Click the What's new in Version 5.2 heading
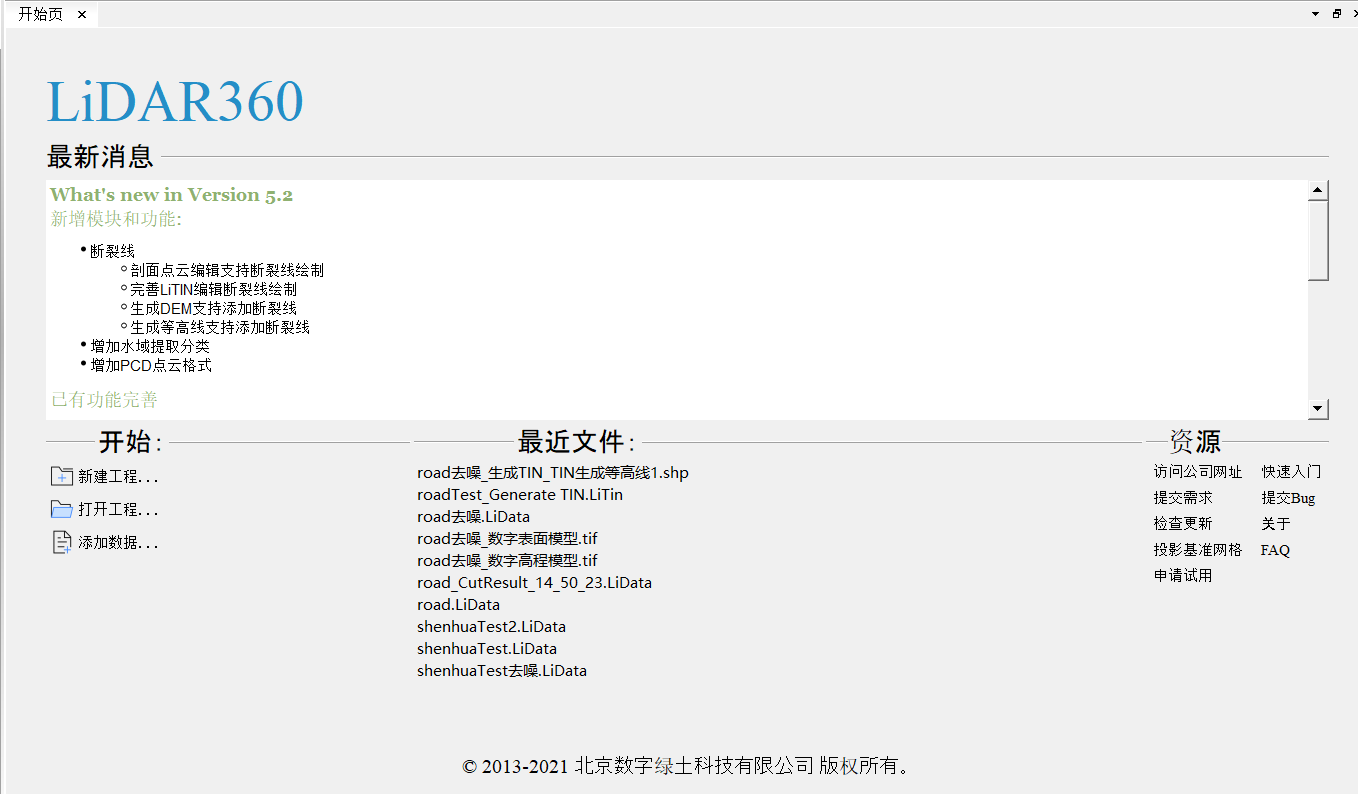Viewport: 1358px width, 794px height. [x=171, y=195]
